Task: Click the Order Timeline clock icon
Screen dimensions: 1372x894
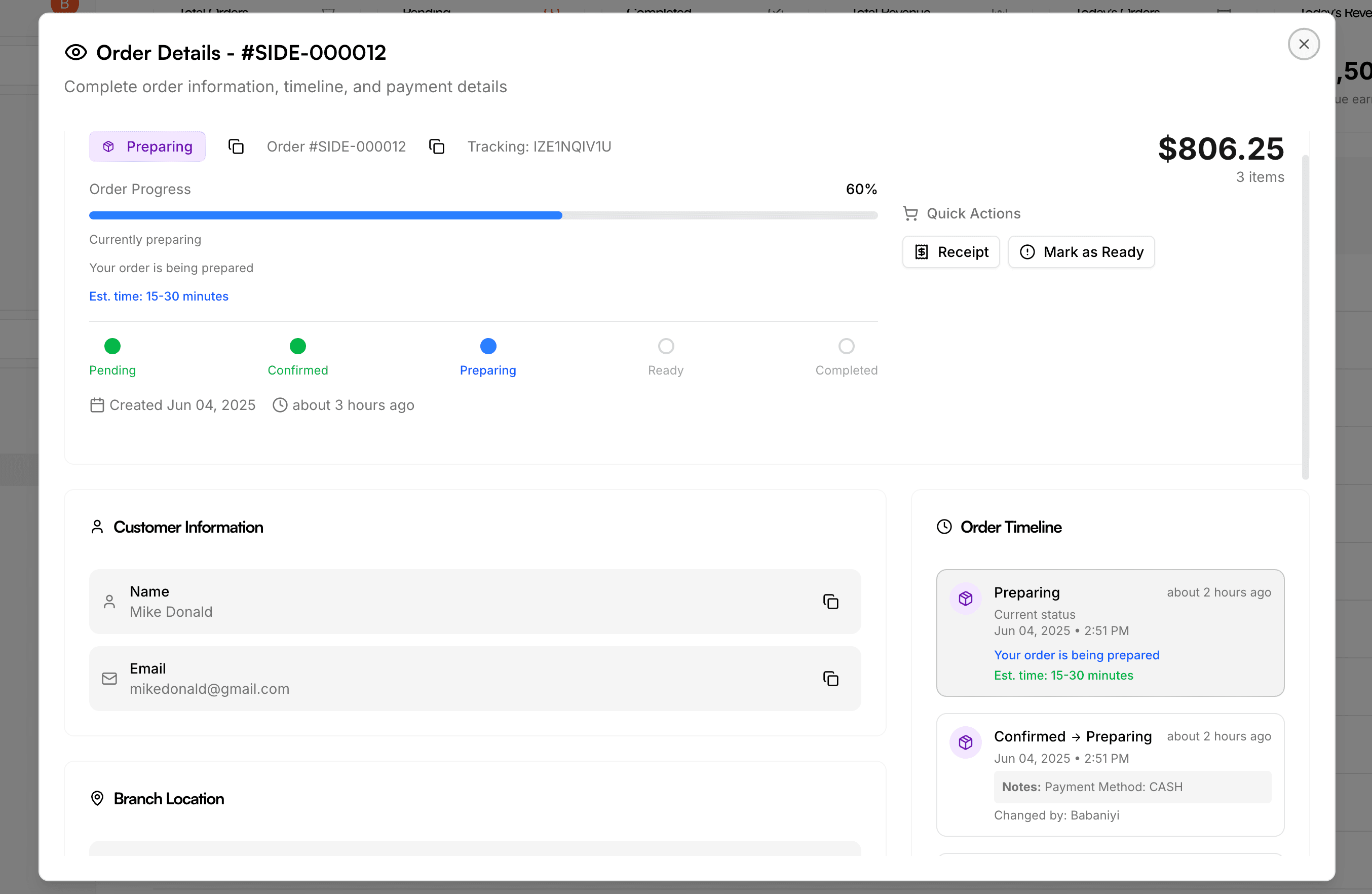Action: (944, 527)
